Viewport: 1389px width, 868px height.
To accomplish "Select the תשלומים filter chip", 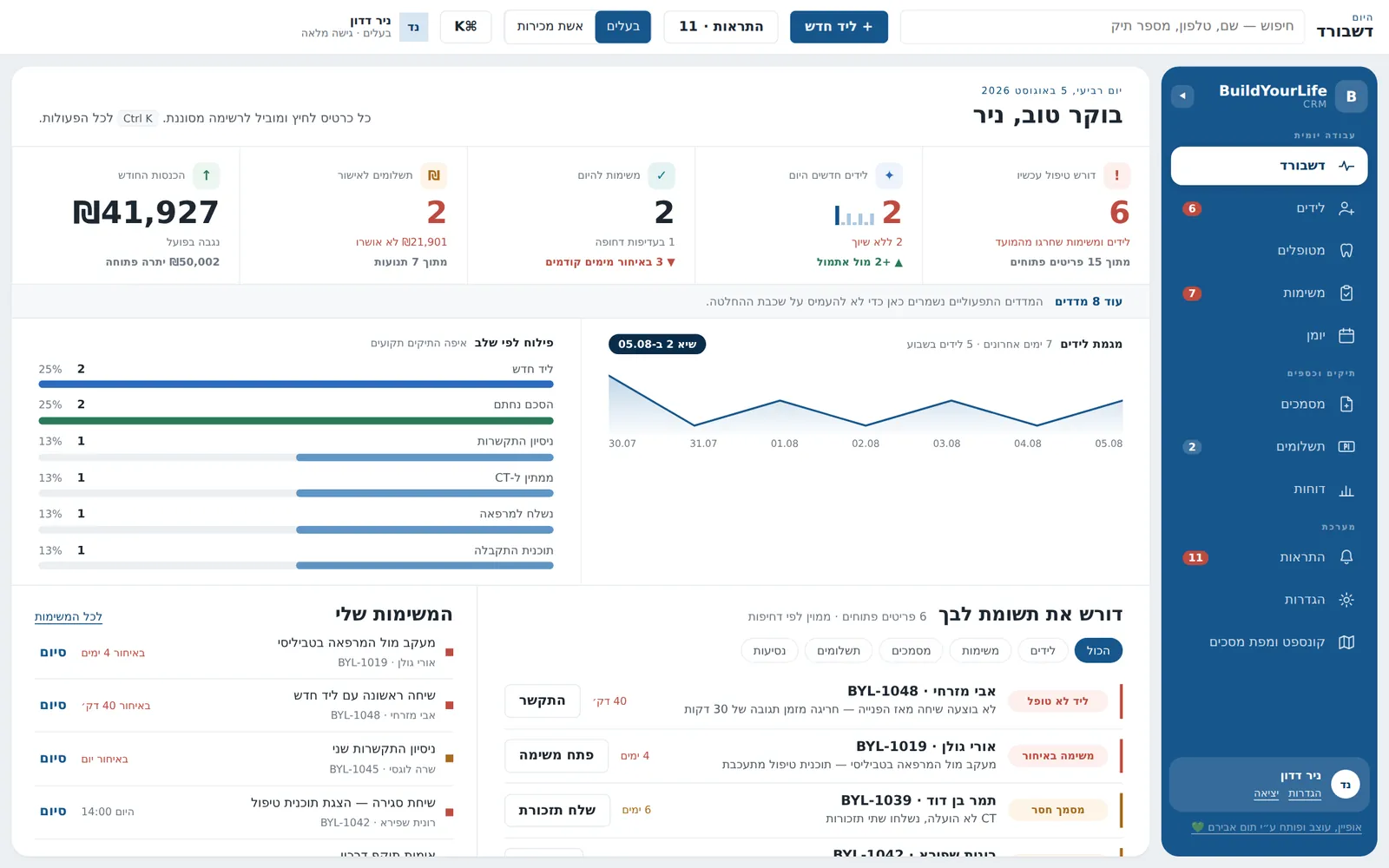I will point(839,651).
